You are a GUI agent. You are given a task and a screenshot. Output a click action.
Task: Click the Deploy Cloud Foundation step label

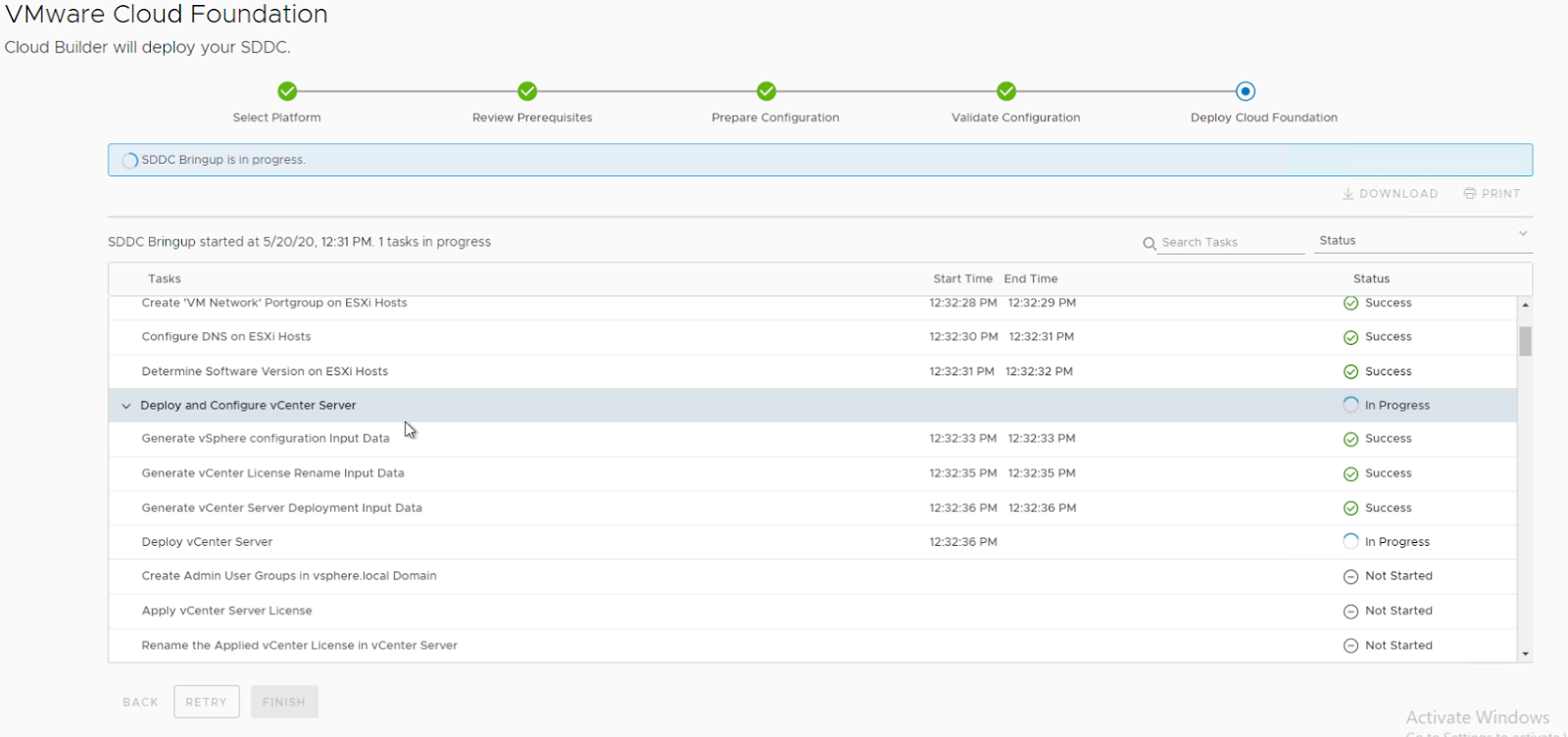[1264, 118]
